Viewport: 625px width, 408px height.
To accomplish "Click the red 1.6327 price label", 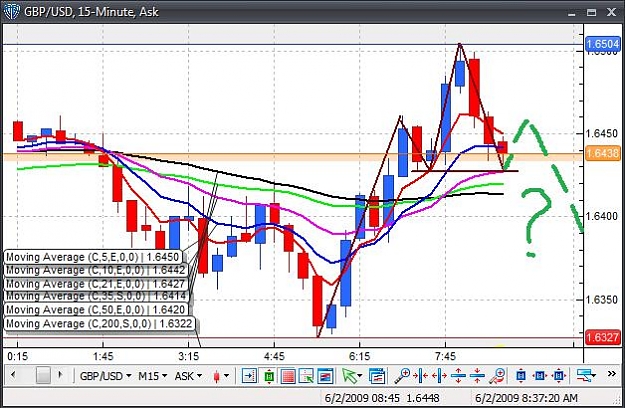I will (603, 337).
